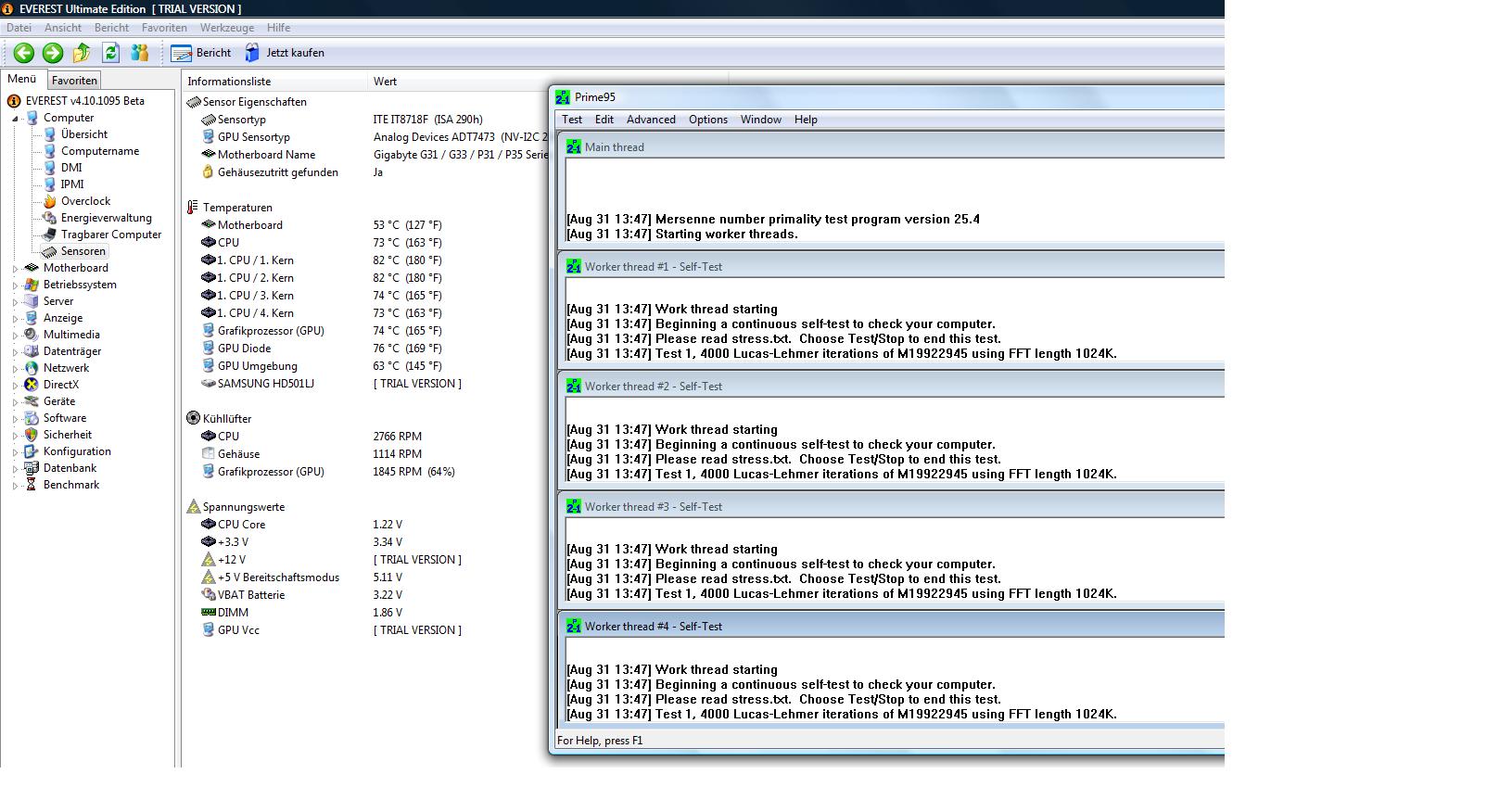The height and width of the screenshot is (812, 1500).
Task: Click the Software tree icon
Action: (x=32, y=418)
